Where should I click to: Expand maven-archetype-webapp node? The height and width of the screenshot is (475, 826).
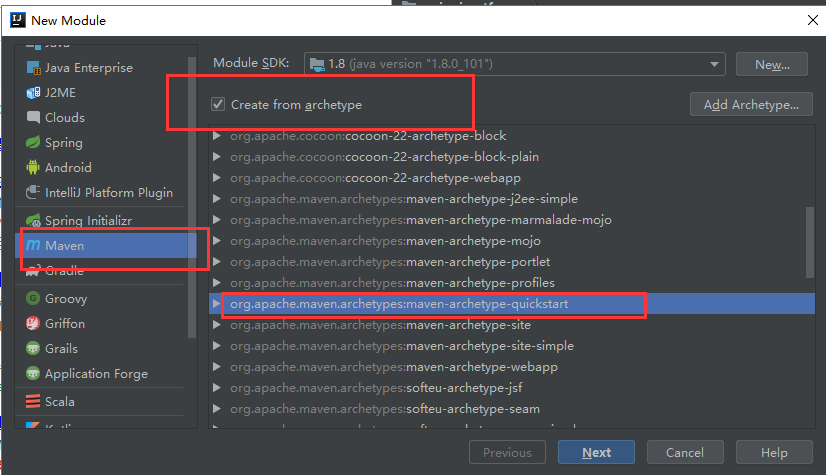tap(217, 367)
